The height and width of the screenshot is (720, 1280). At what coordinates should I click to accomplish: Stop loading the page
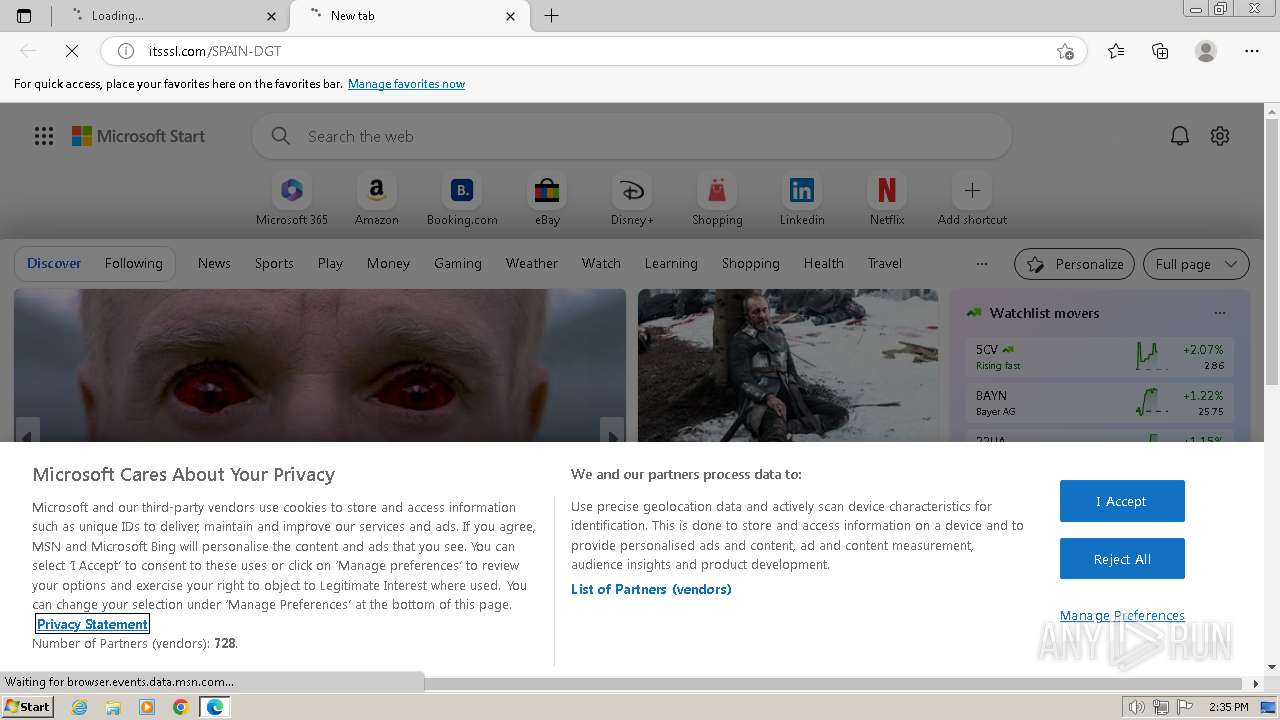point(72,51)
